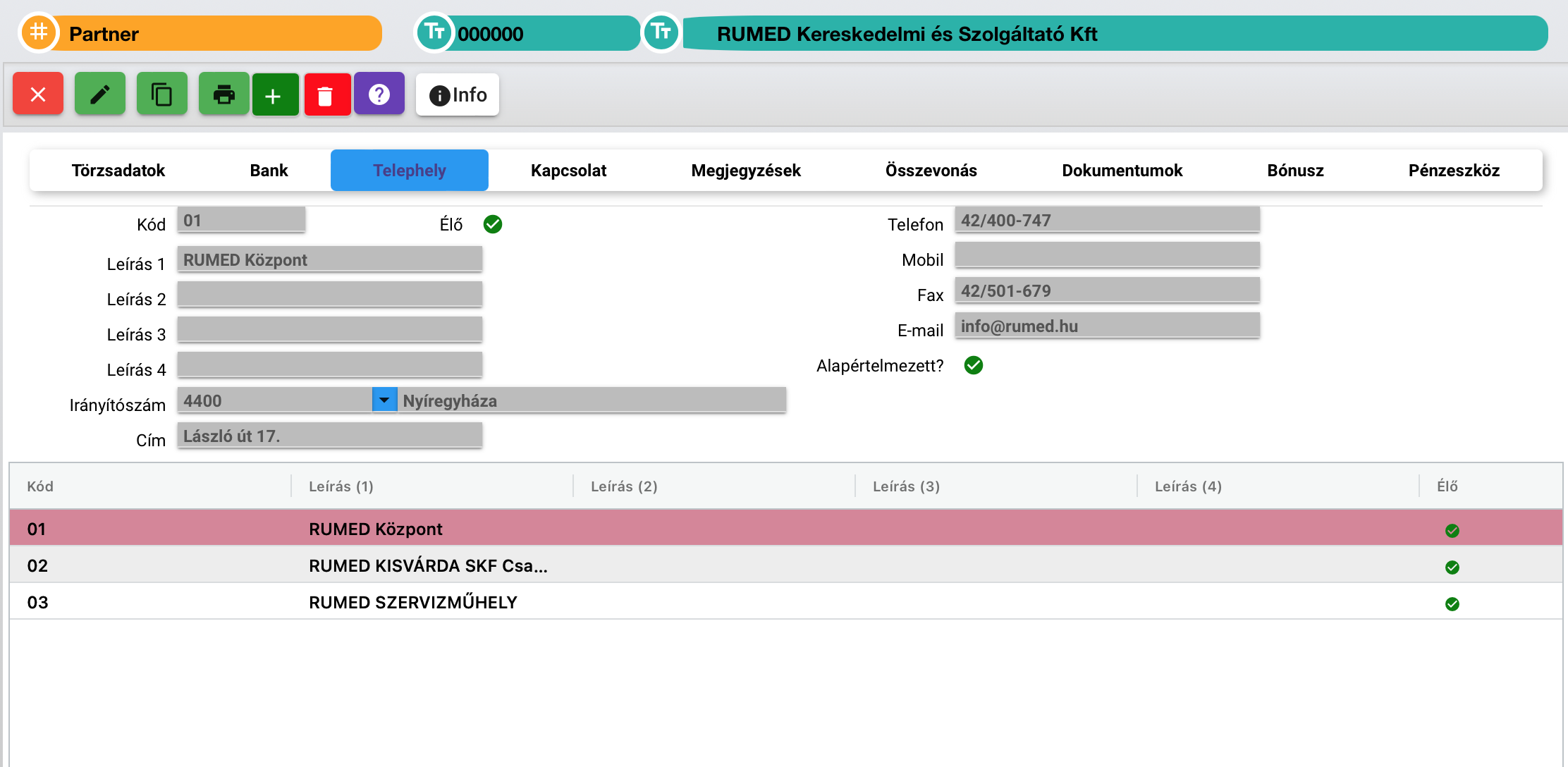Toggle the Élő checkmark in row 03

(1452, 604)
